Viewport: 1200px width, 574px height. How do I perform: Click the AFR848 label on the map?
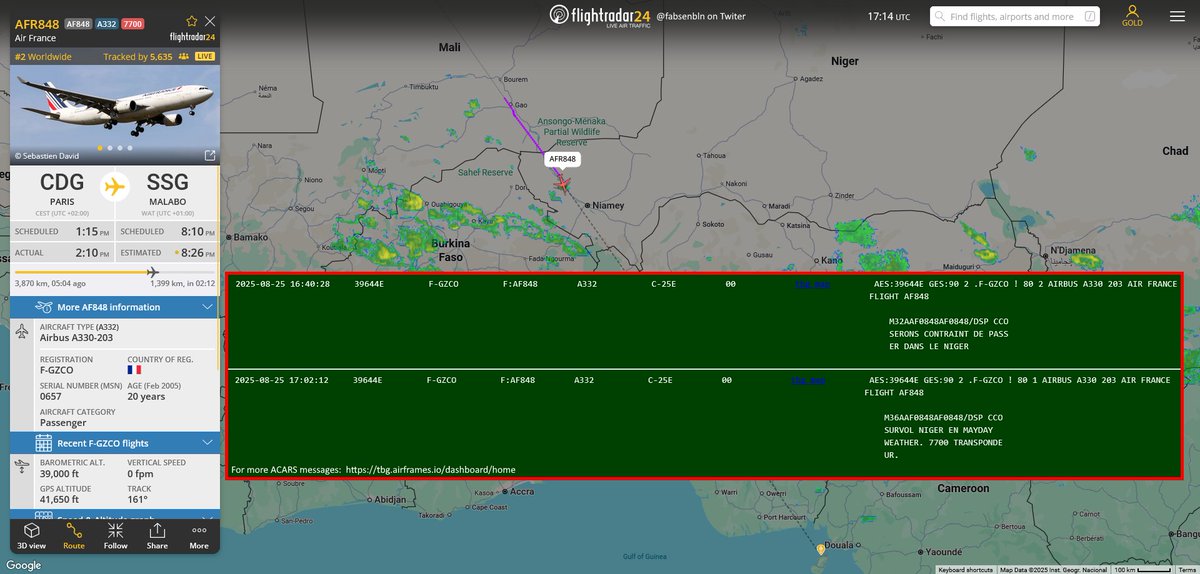coord(563,159)
